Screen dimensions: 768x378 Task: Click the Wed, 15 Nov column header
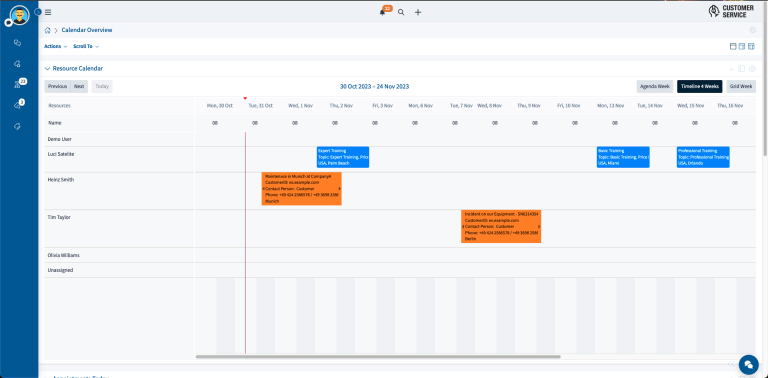pos(690,106)
